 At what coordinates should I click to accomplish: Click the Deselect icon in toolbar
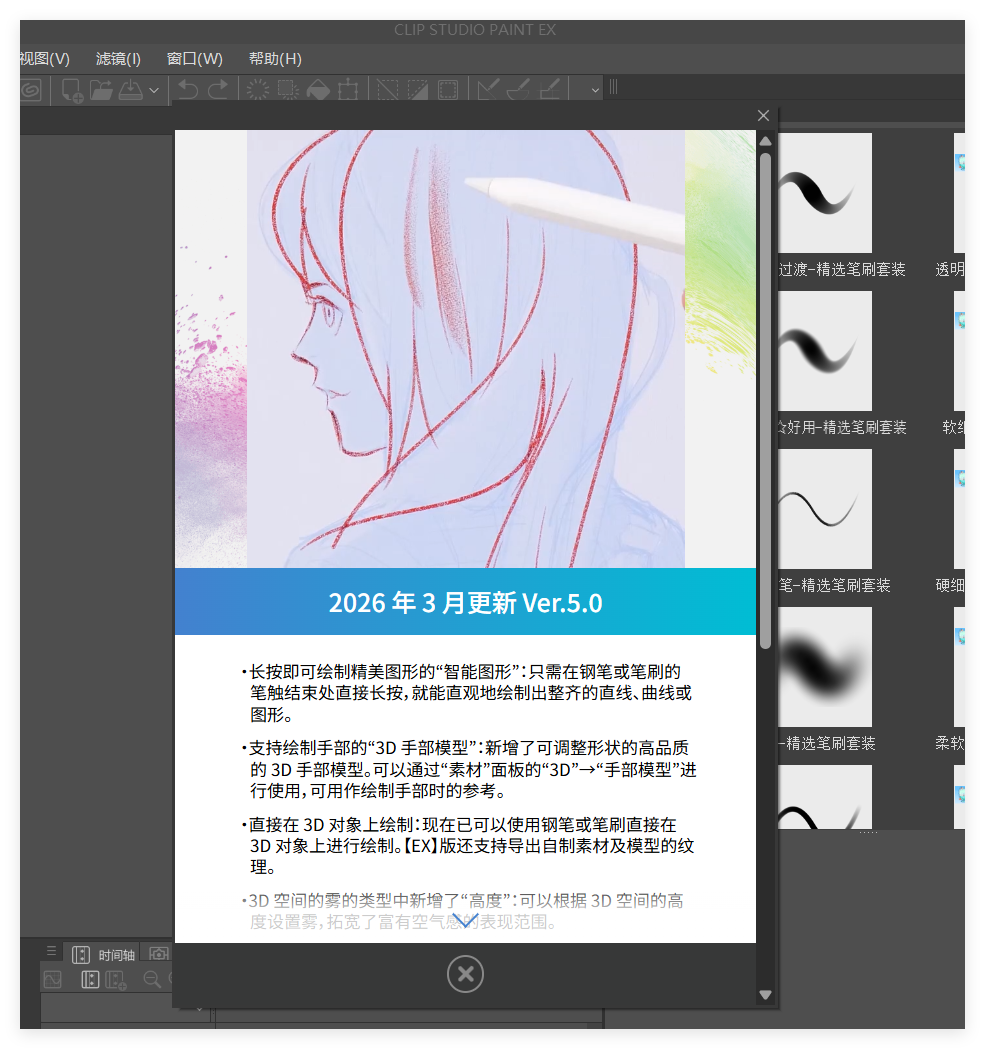pos(387,90)
